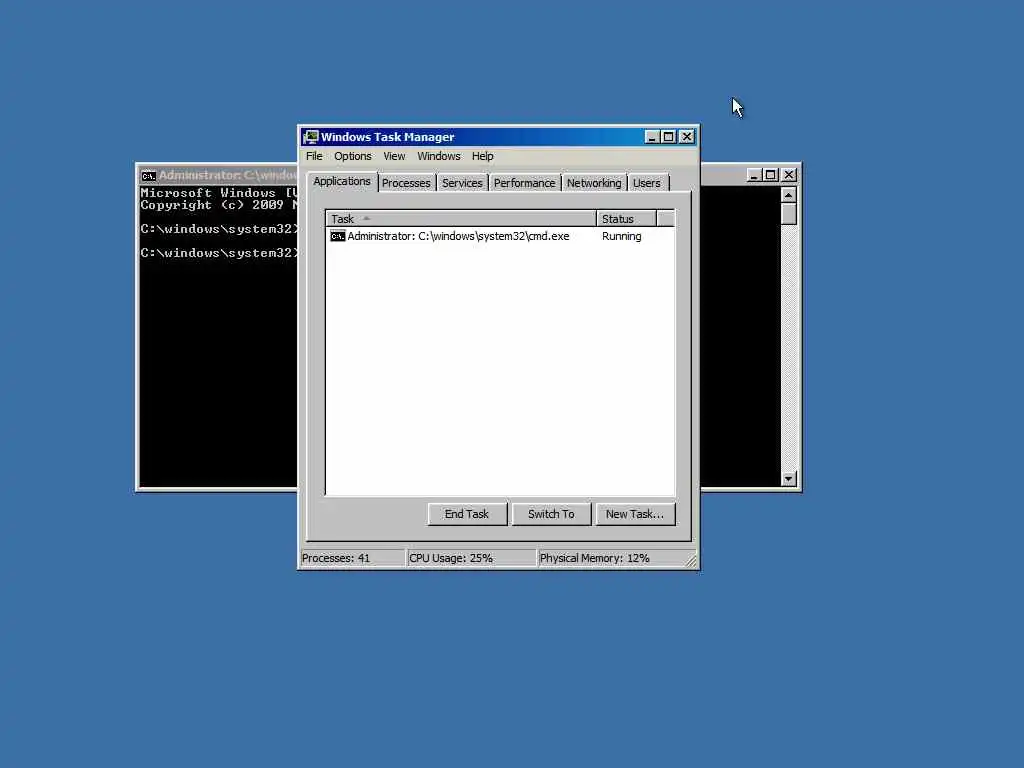Image resolution: width=1024 pixels, height=768 pixels.
Task: Minimize the Command Prompt window
Action: tap(754, 175)
